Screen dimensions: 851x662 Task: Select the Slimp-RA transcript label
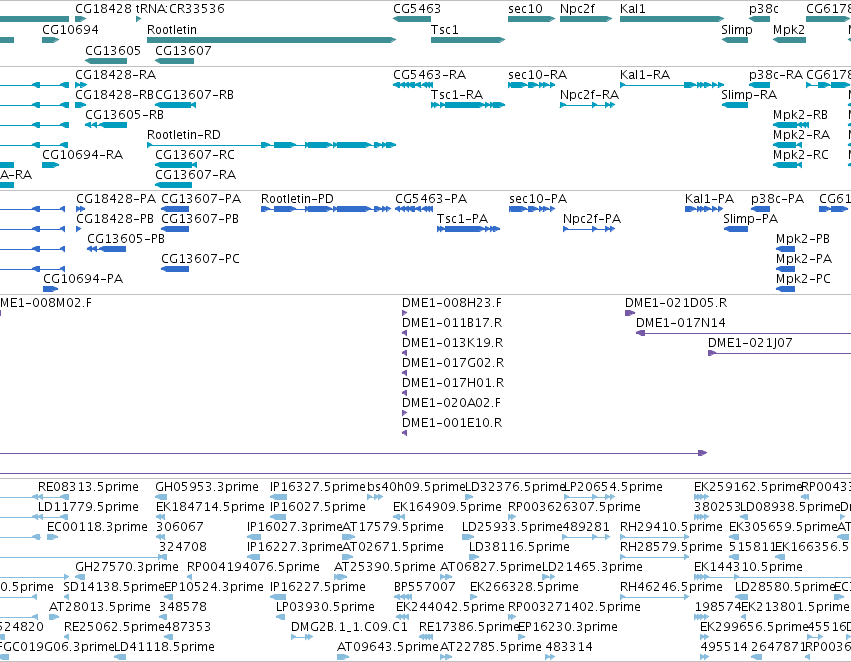point(749,94)
